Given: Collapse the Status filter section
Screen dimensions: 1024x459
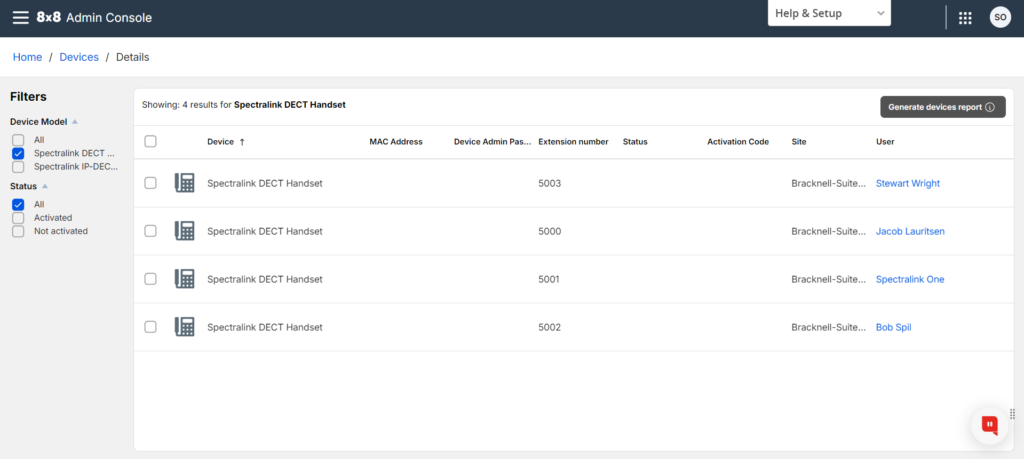Looking at the screenshot, I should coord(45,186).
